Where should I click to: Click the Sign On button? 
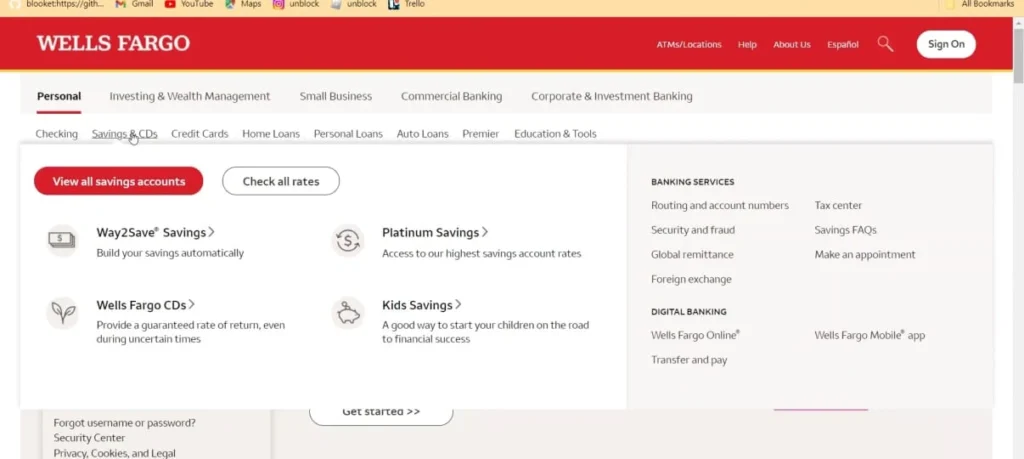[946, 44]
